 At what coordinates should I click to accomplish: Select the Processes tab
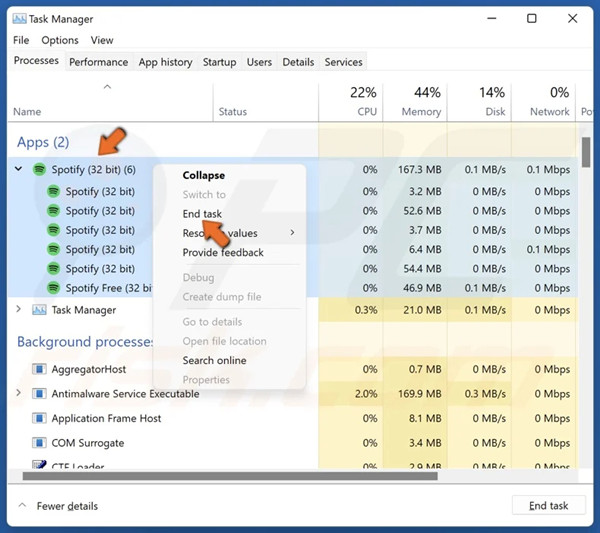[x=36, y=60]
